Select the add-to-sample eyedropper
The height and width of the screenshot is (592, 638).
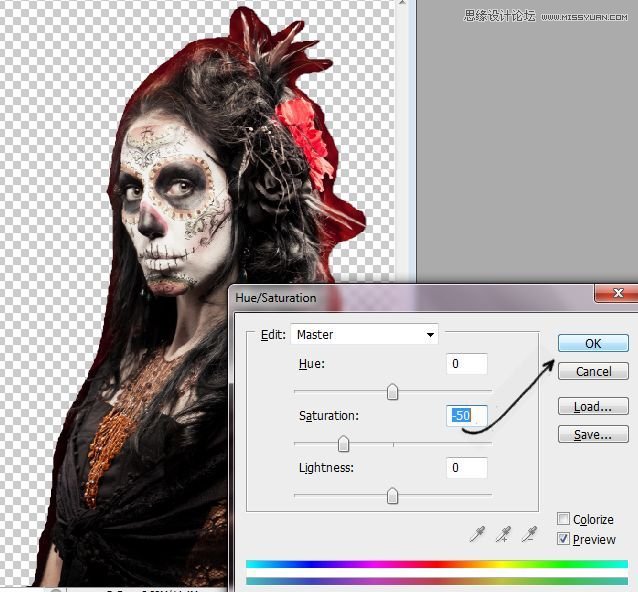[x=503, y=534]
